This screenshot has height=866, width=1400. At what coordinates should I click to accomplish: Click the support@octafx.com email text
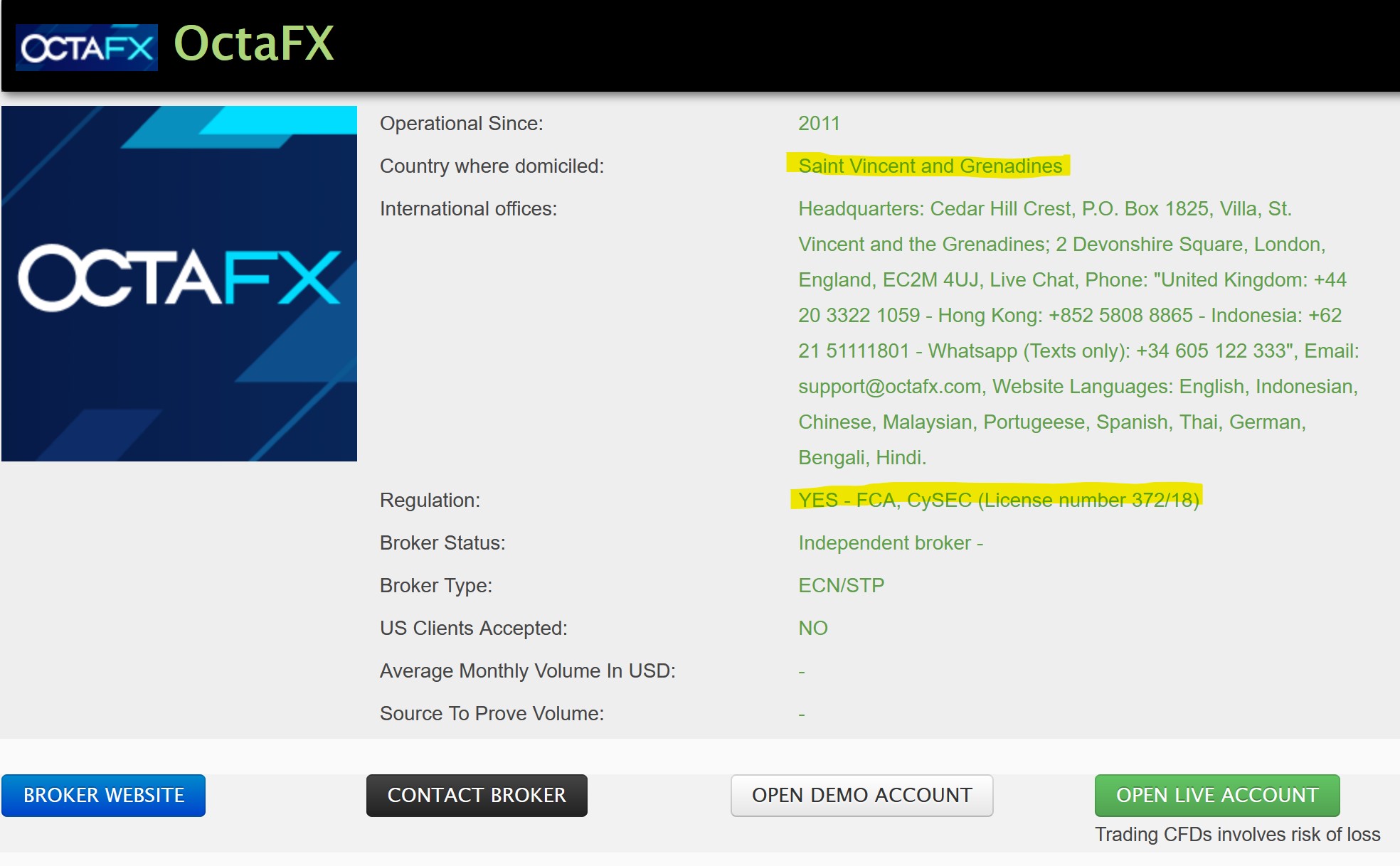point(889,386)
